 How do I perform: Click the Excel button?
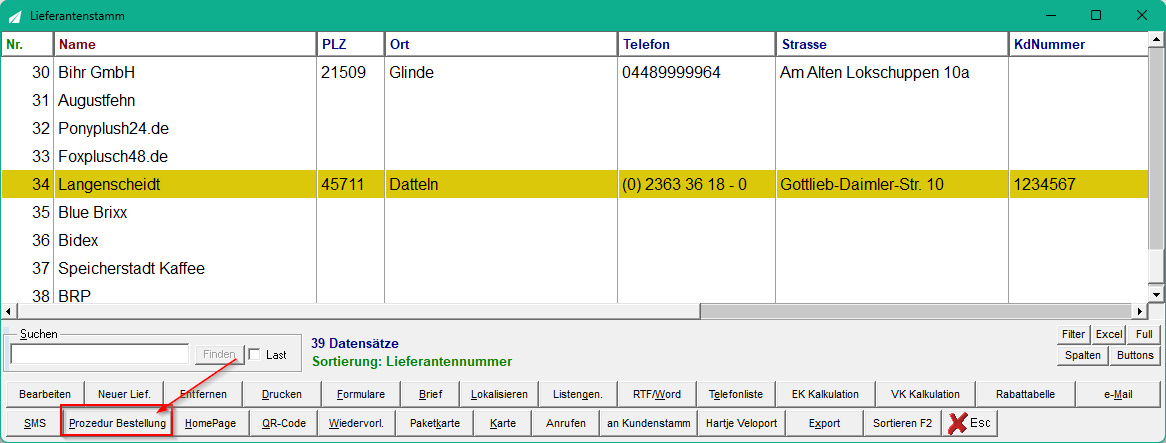(1109, 334)
